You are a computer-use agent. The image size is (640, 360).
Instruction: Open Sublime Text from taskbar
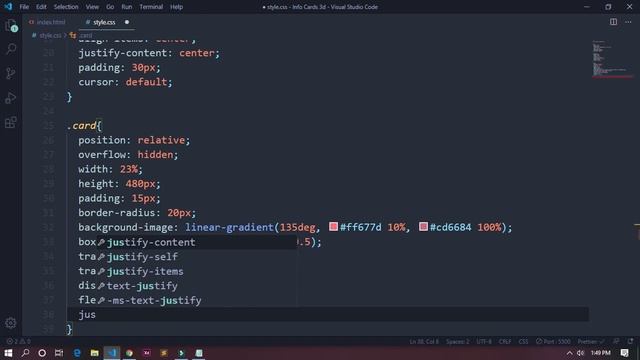pos(164,353)
